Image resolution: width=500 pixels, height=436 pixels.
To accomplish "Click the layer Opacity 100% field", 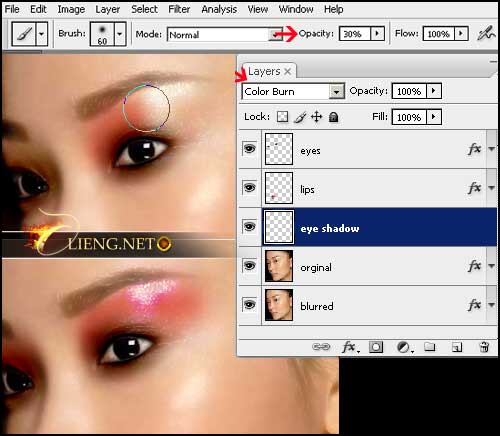I will [409, 91].
